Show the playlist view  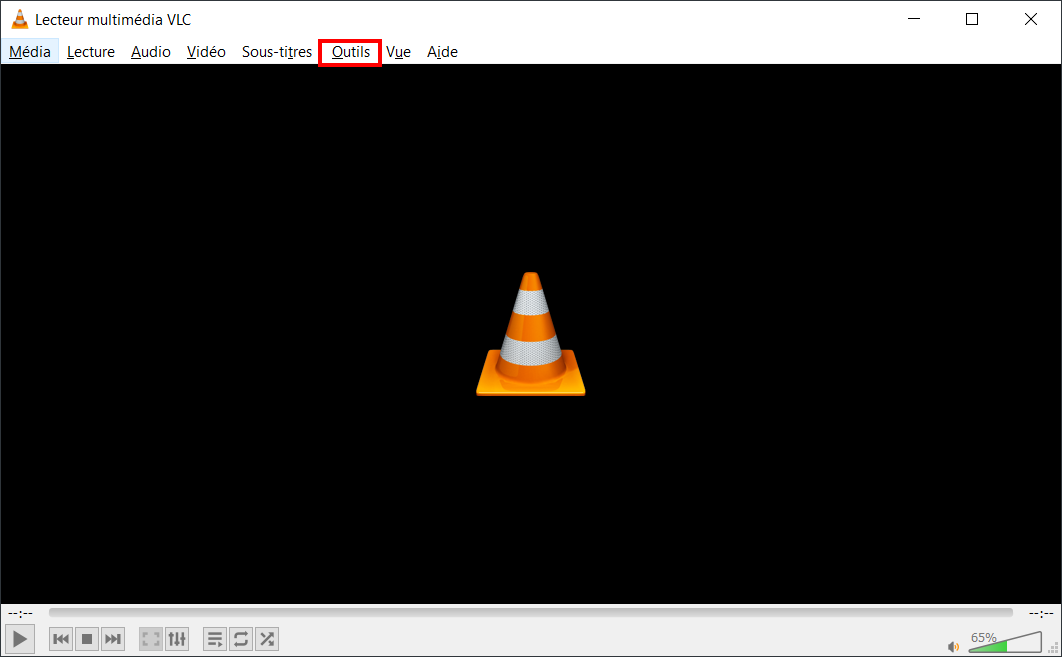(x=215, y=639)
